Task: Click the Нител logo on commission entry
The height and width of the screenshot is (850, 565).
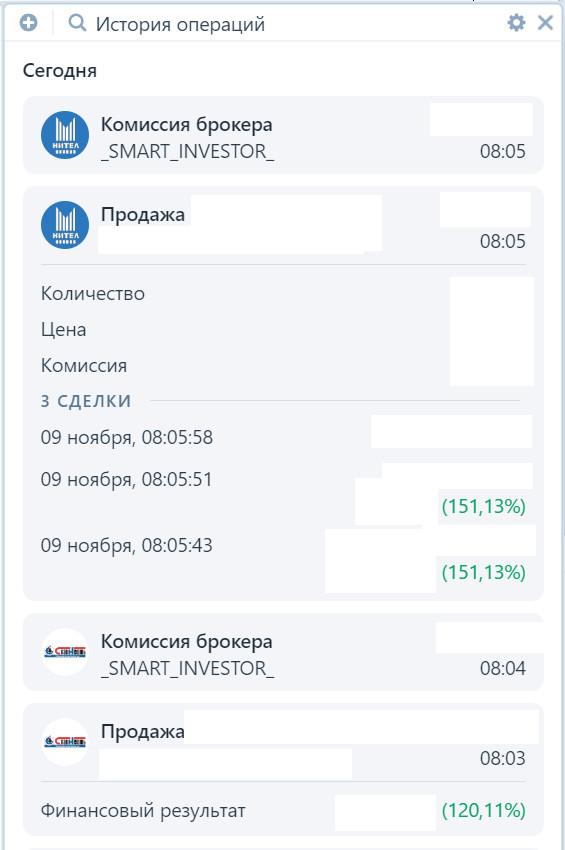Action: click(x=65, y=135)
